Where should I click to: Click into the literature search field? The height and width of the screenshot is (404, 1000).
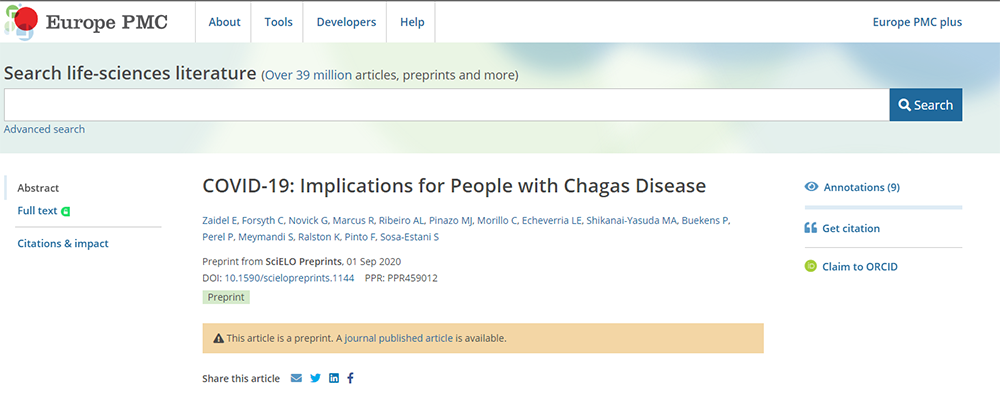pos(446,105)
